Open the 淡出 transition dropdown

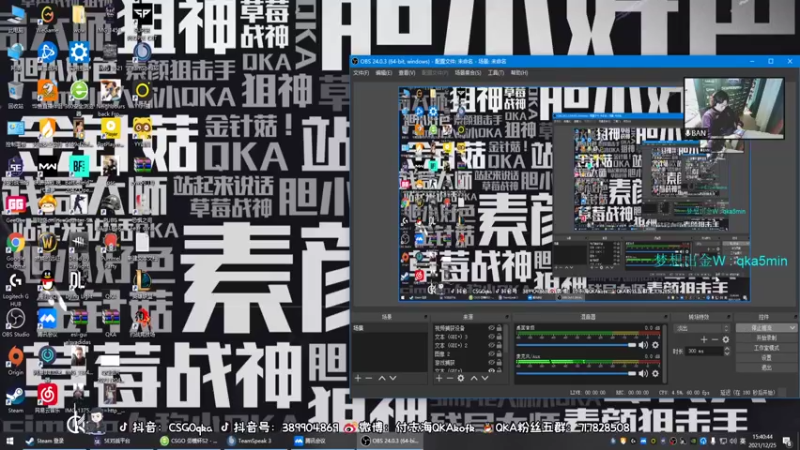[702, 329]
